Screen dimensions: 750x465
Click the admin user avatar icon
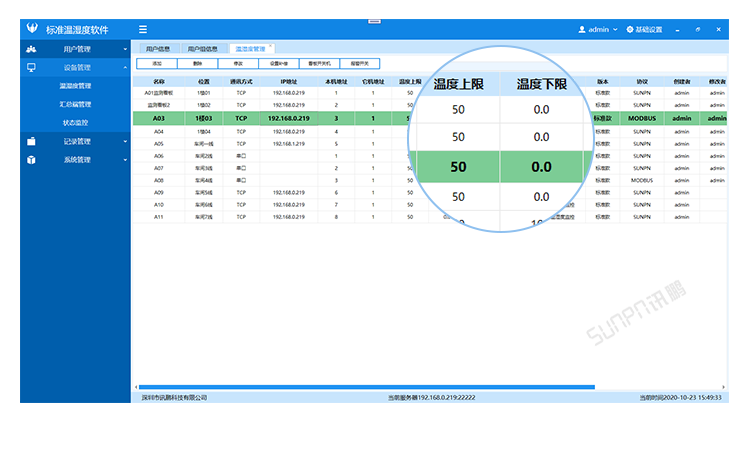[583, 30]
